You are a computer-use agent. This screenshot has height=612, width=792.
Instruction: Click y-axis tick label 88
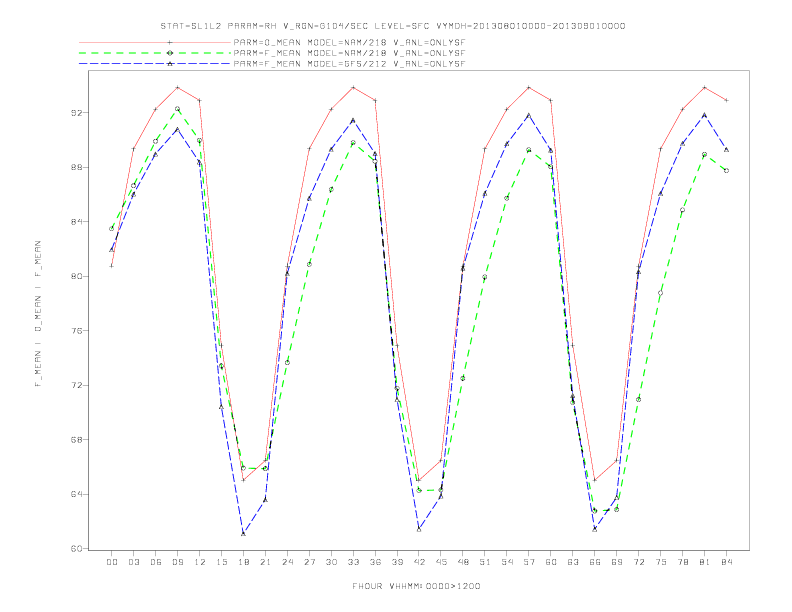tap(76, 167)
